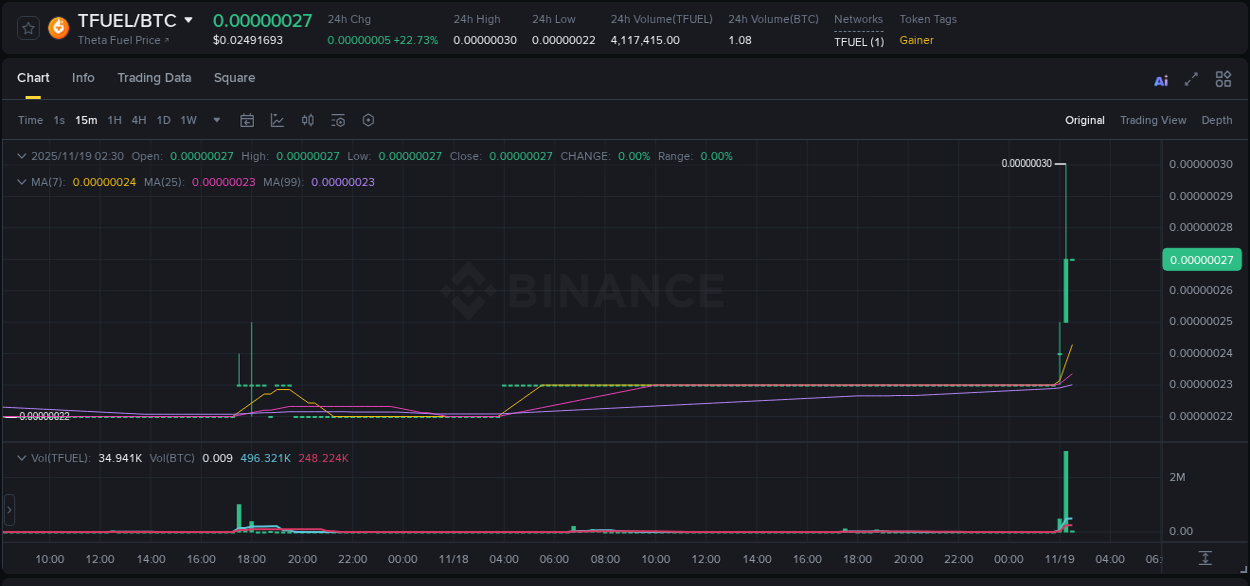The height and width of the screenshot is (586, 1250).
Task: Expand the chart to fullscreen
Action: pos(1191,79)
